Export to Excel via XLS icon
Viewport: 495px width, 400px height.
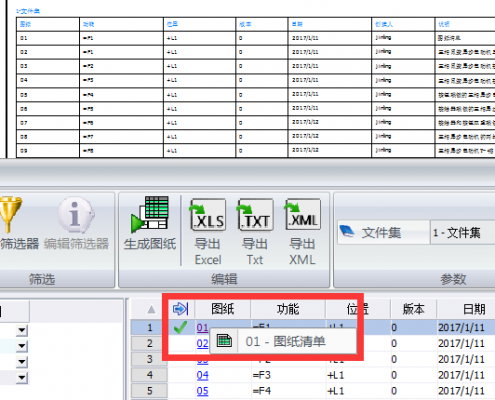point(208,214)
